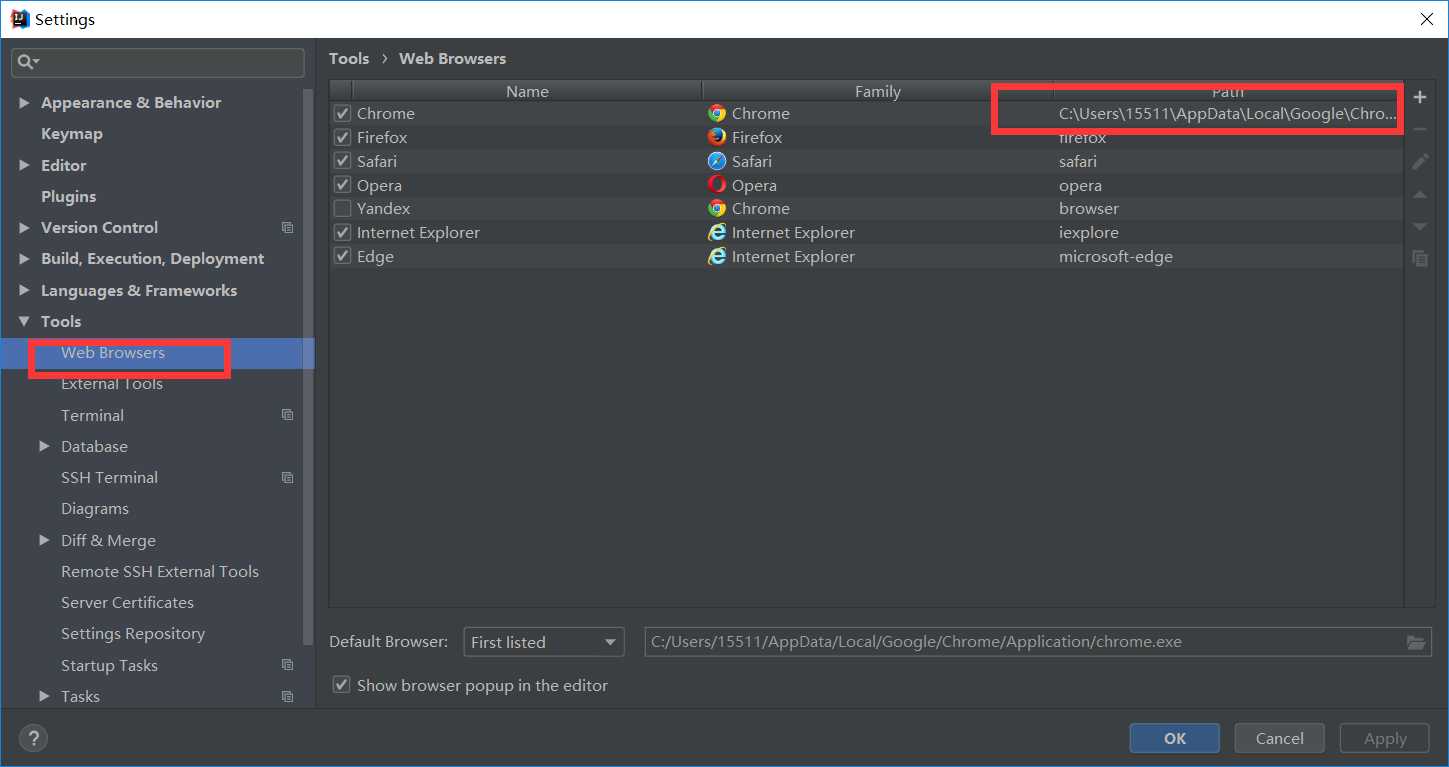Select Keymap in settings tree
The height and width of the screenshot is (767, 1449).
[x=72, y=134]
